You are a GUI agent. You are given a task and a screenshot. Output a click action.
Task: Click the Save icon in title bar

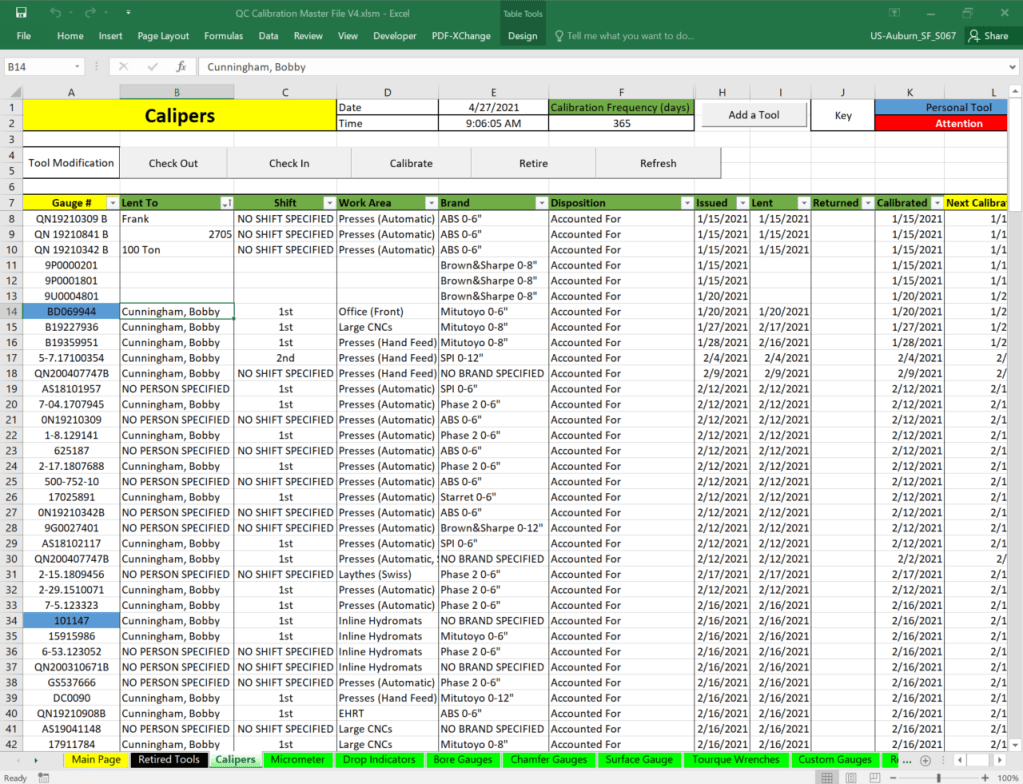point(21,13)
